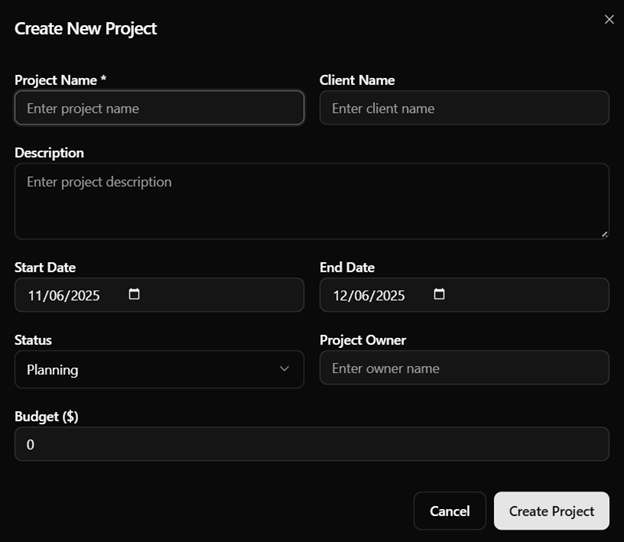Close the Create New Project dialog

tap(609, 19)
